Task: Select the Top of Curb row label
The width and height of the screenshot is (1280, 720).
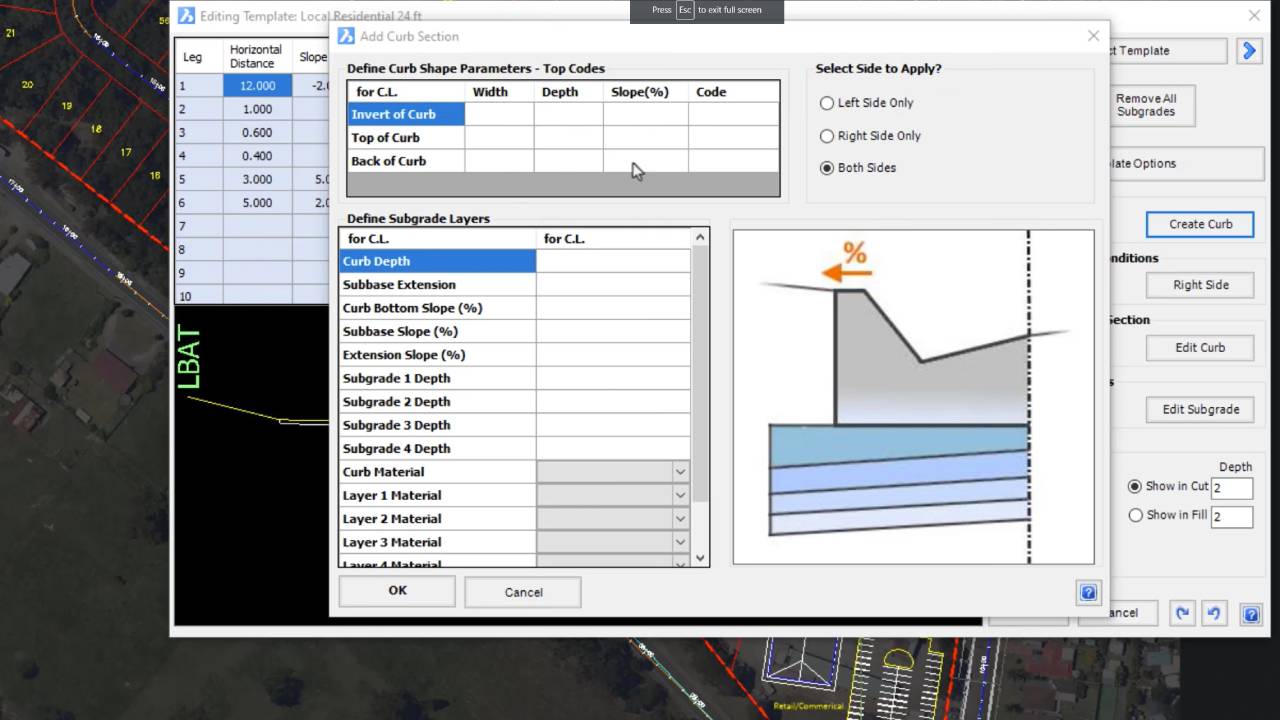Action: (x=406, y=138)
